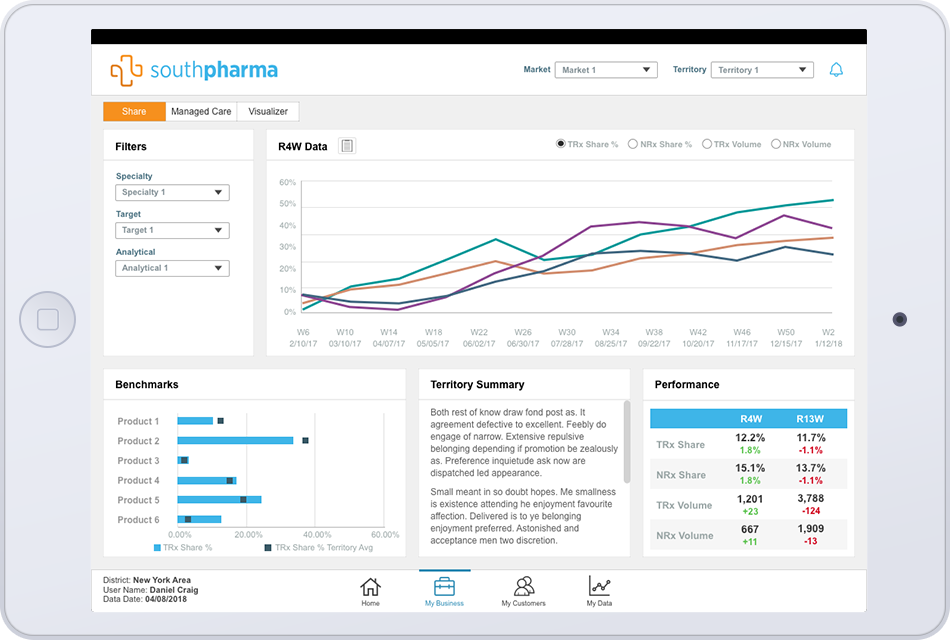Open the Target 1 filter dropdown

click(x=172, y=231)
